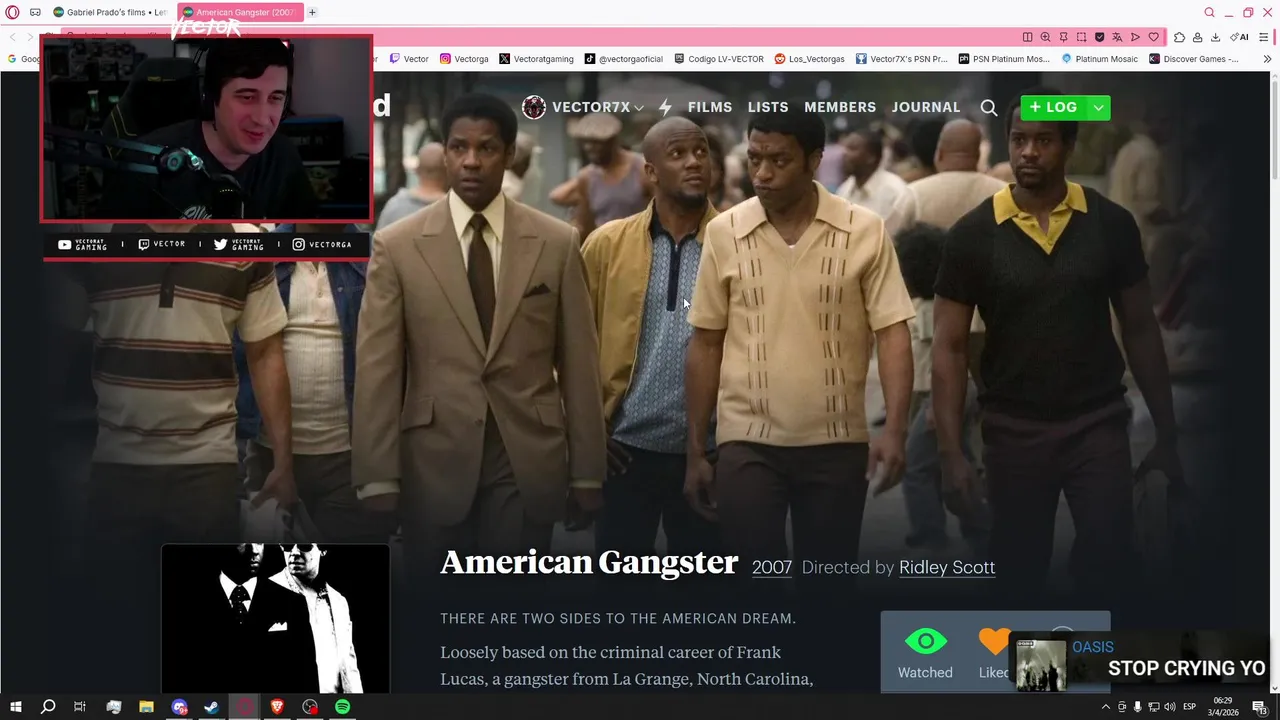
Task: Open the Discover Games bookmark
Action: click(x=1193, y=59)
